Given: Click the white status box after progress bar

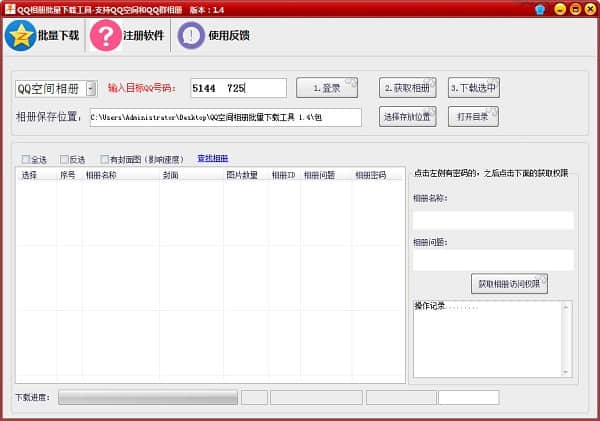Looking at the screenshot, I should (x=469, y=398).
